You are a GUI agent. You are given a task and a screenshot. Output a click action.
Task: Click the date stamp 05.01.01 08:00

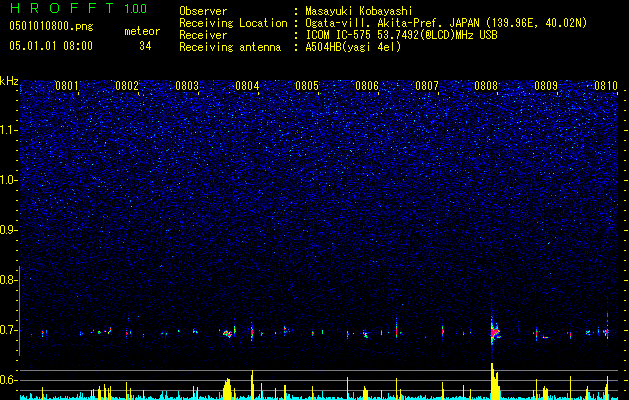[51, 46]
